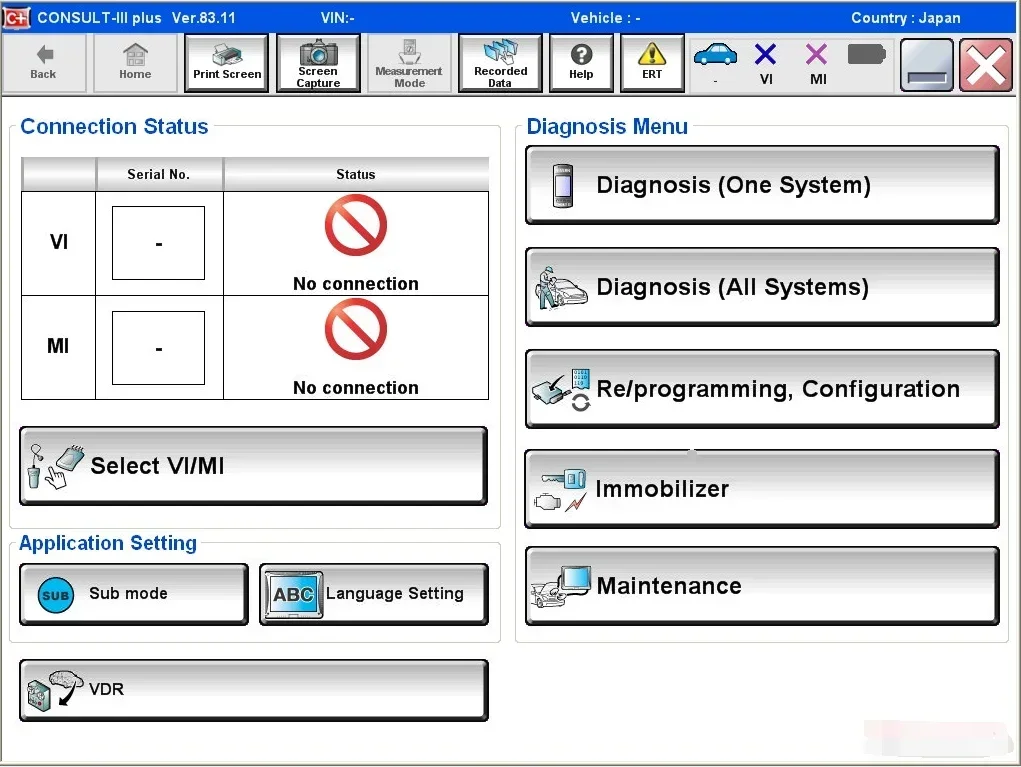The image size is (1021, 767).
Task: Open Recorded Data in toolbar
Action: 500,63
